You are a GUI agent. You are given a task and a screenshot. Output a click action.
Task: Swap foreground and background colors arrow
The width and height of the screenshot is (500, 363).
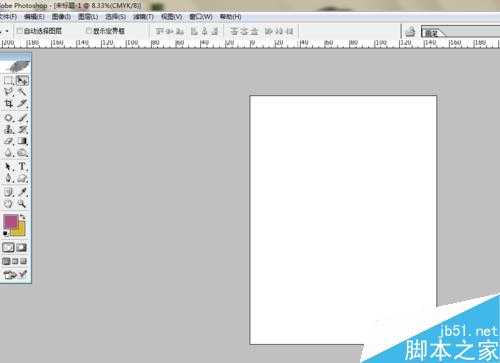pyautogui.click(x=23, y=217)
